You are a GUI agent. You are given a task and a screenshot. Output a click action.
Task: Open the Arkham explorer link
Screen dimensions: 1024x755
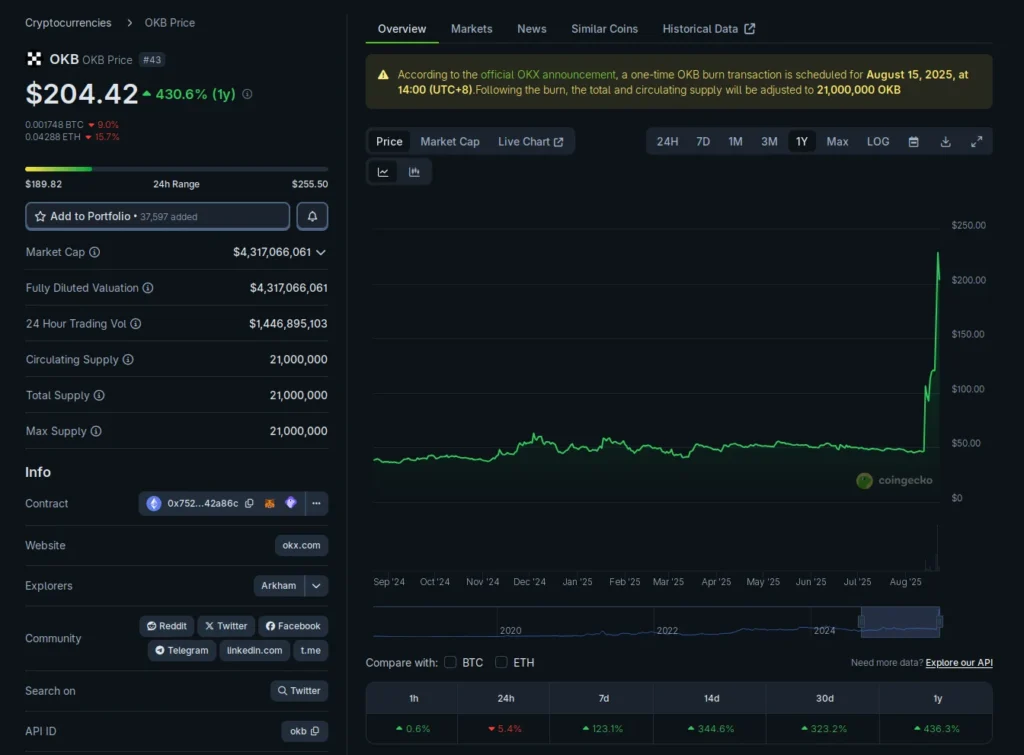pos(279,586)
